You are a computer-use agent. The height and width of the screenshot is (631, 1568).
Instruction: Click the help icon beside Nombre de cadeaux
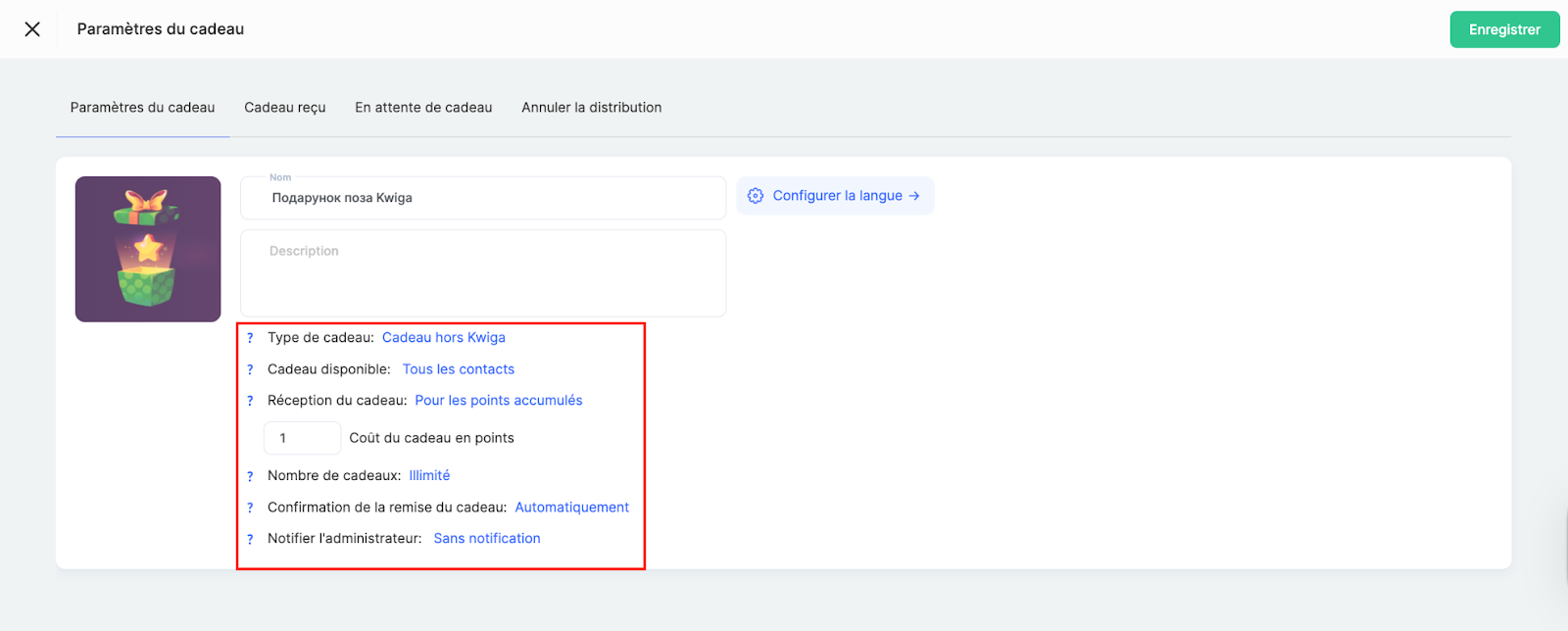[x=250, y=476]
